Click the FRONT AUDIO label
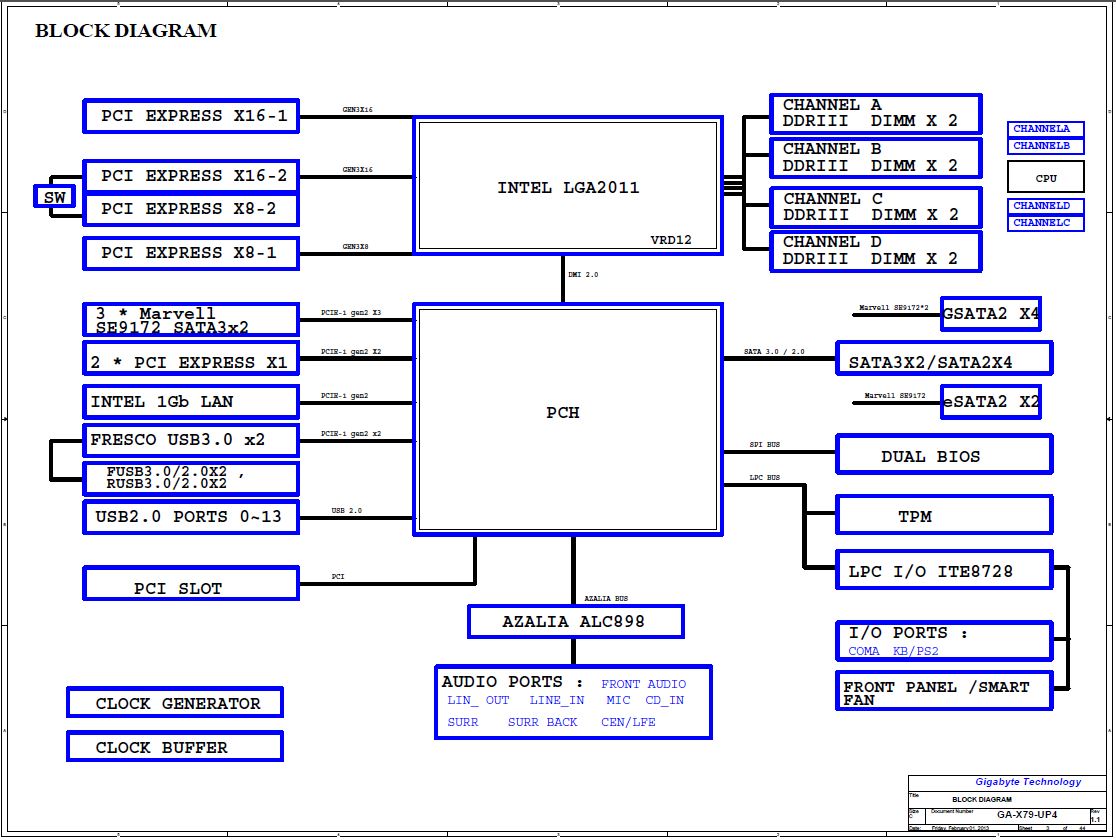This screenshot has width=1116, height=840. (643, 684)
